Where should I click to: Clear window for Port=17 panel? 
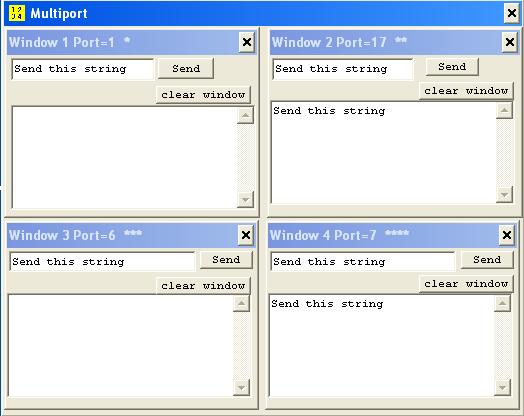click(466, 91)
